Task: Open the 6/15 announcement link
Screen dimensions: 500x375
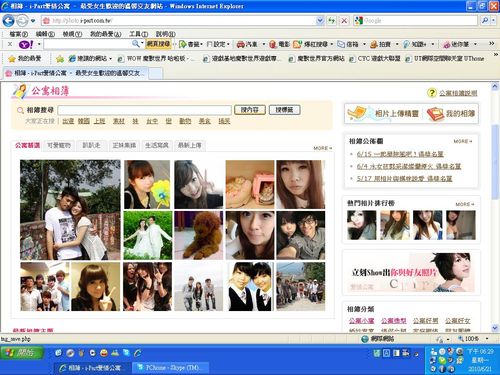Action: [400, 154]
